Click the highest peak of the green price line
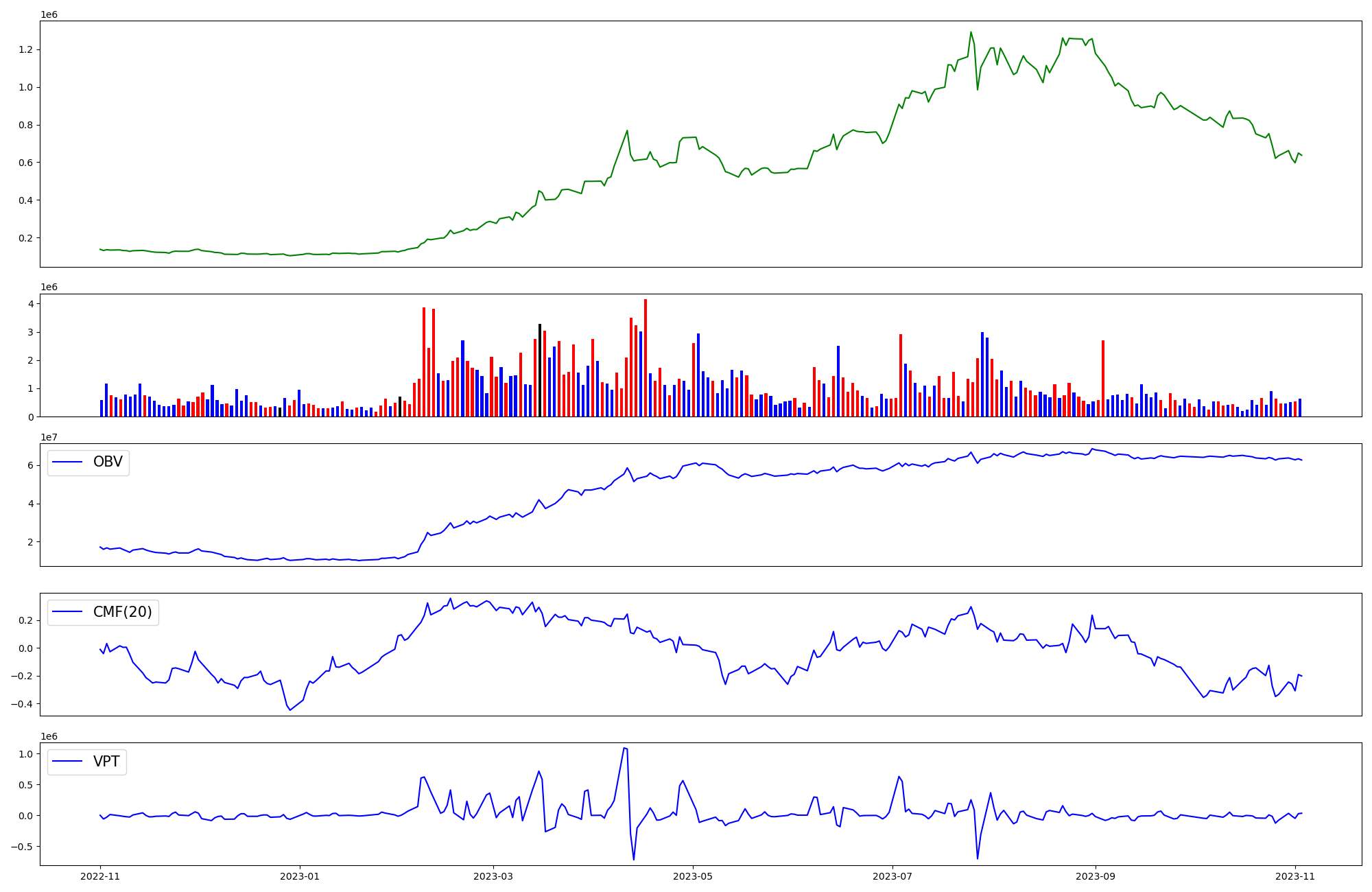Viewport: 1372px width, 892px height. [x=971, y=32]
